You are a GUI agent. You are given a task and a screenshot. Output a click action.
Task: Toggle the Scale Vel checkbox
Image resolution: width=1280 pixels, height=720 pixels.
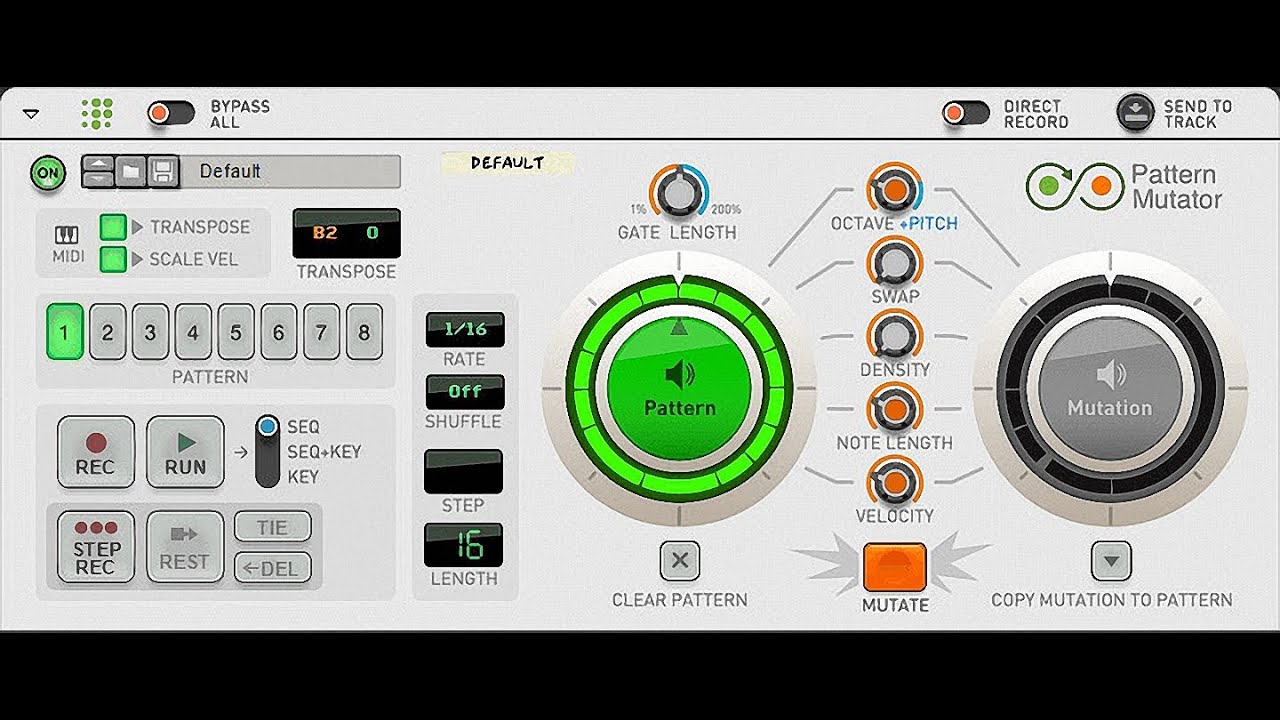click(112, 259)
